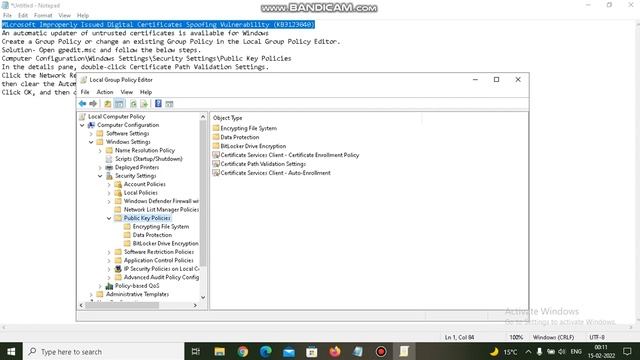Expand the Deployed Printers node
Screen dimensions: 640x360
coord(100,168)
